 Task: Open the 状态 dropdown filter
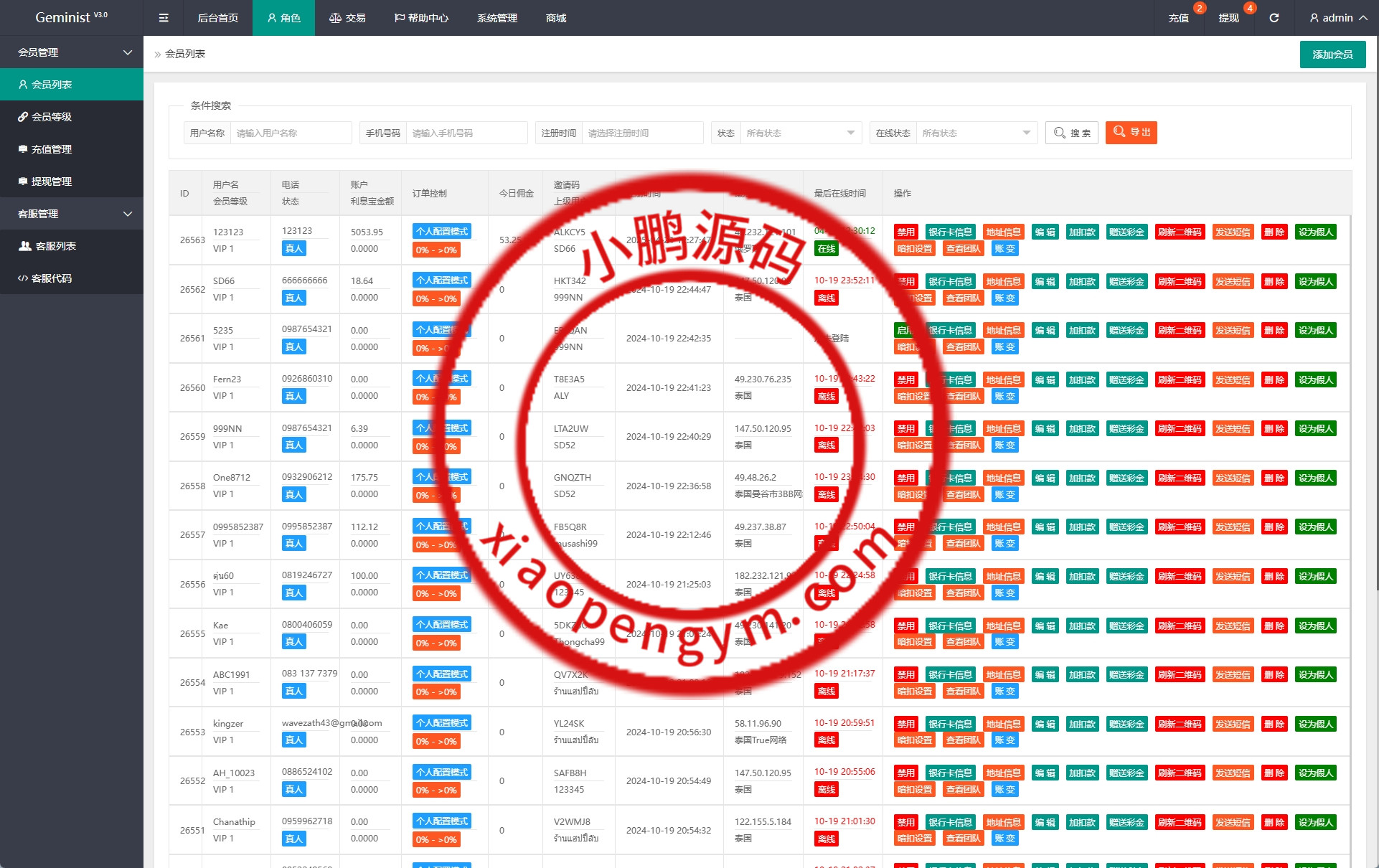click(799, 133)
